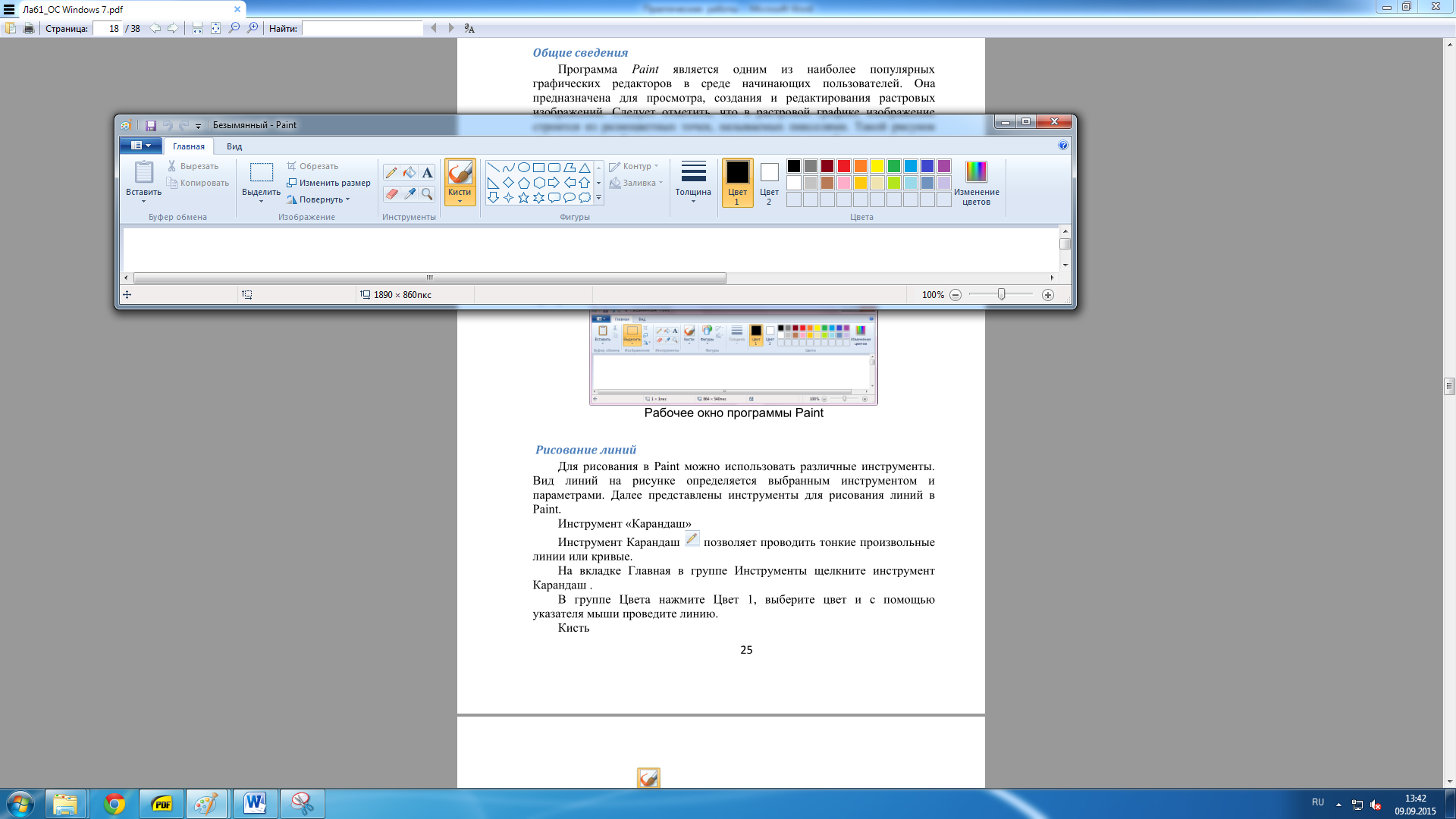Image resolution: width=1456 pixels, height=819 pixels.
Task: Expand the Paste (Вставить) dropdown arrow
Action: [143, 202]
